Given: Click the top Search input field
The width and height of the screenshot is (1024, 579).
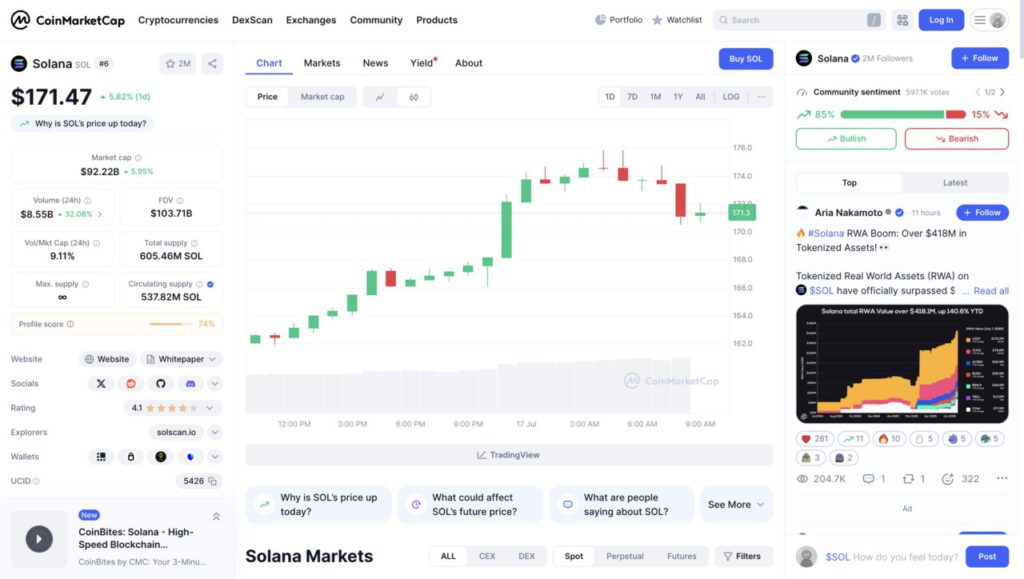Looking at the screenshot, I should point(796,20).
